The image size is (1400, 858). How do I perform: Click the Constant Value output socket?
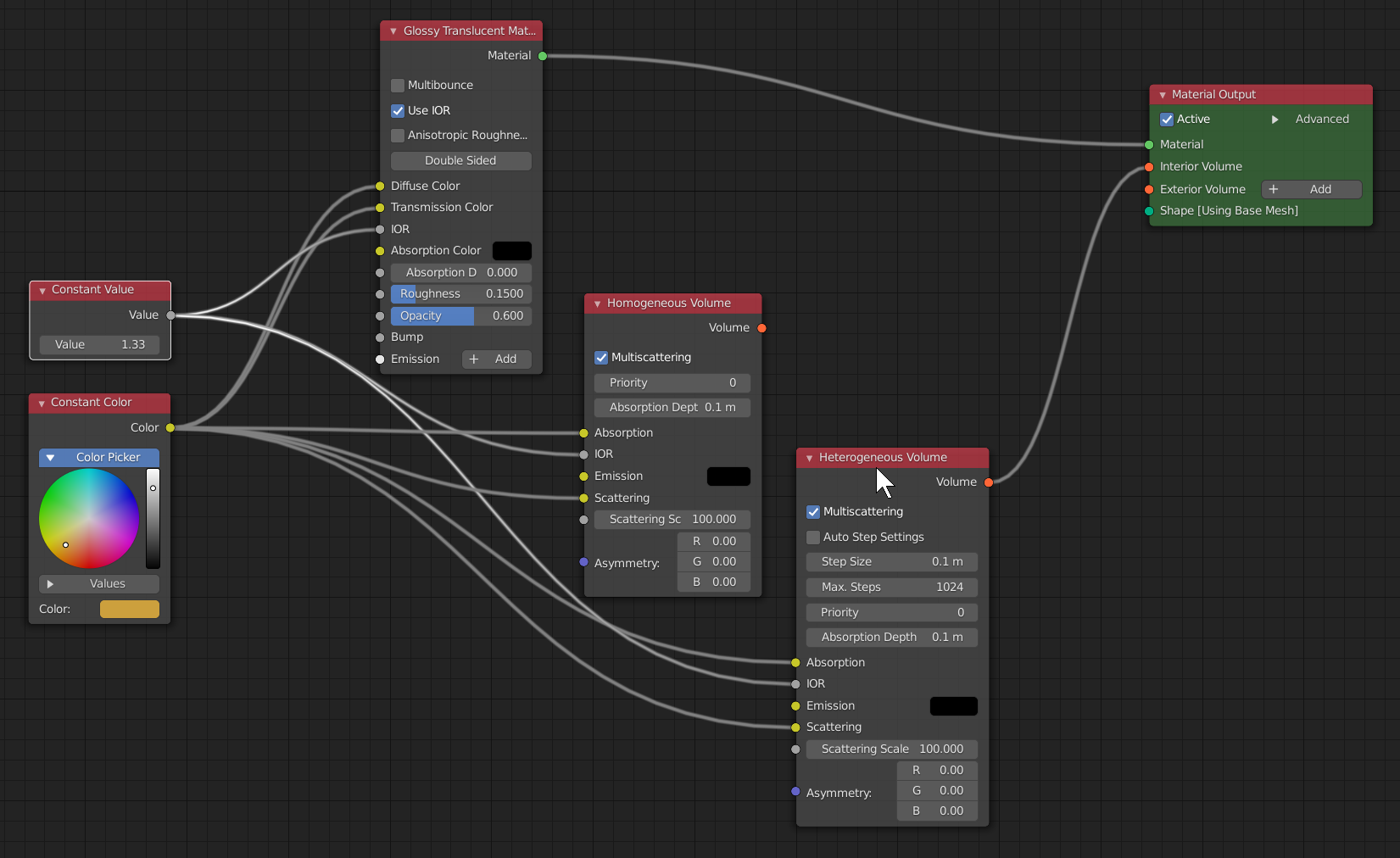pyautogui.click(x=170, y=315)
